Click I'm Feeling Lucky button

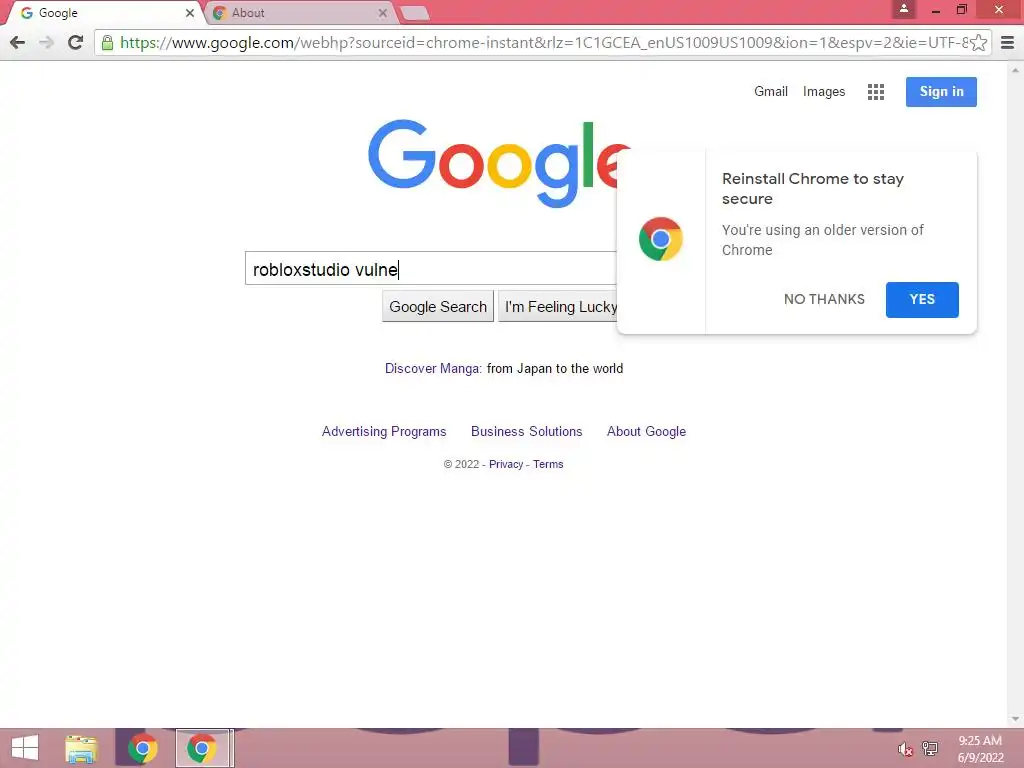(x=558, y=307)
